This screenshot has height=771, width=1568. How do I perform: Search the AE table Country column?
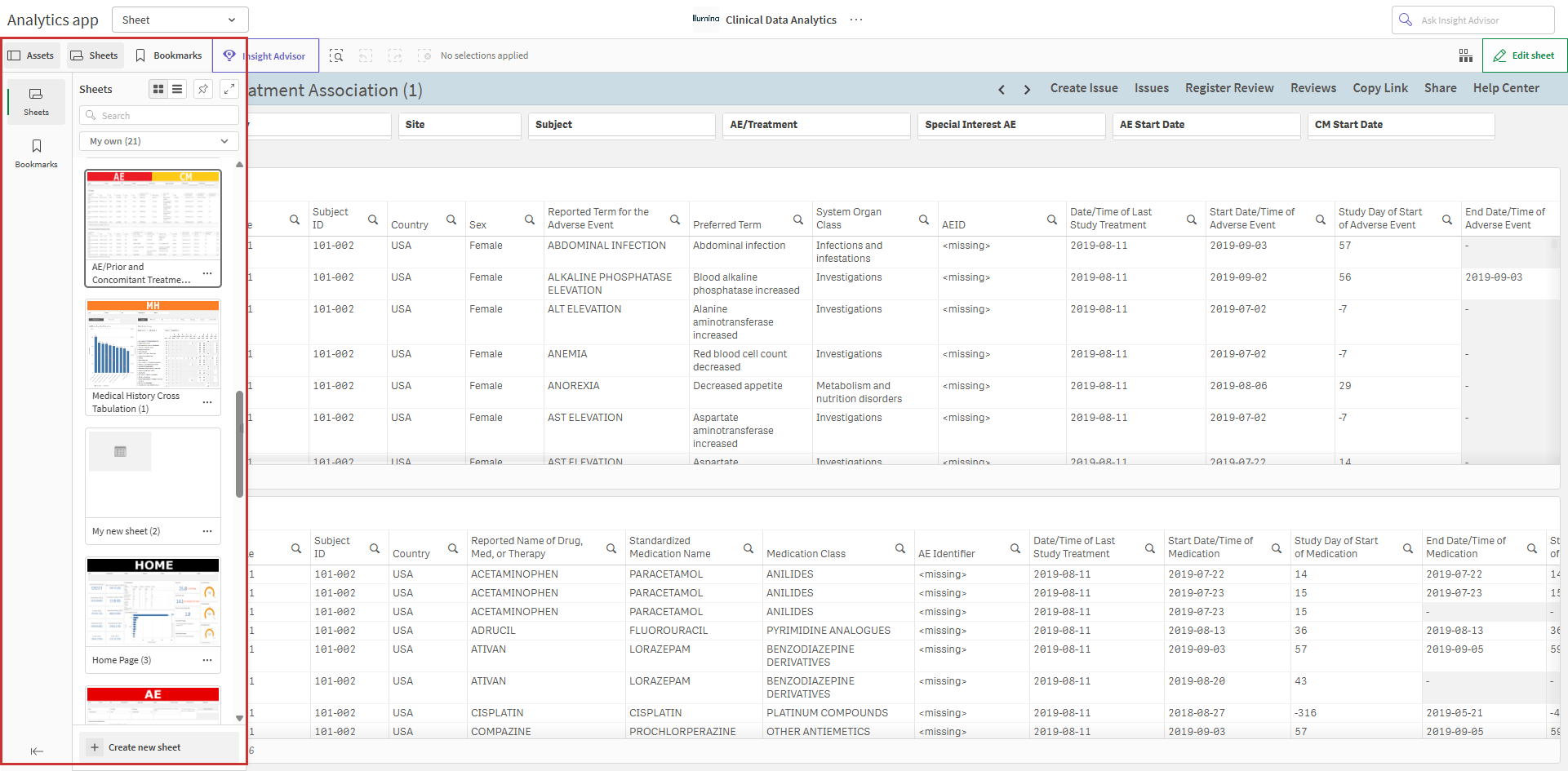[x=451, y=219]
